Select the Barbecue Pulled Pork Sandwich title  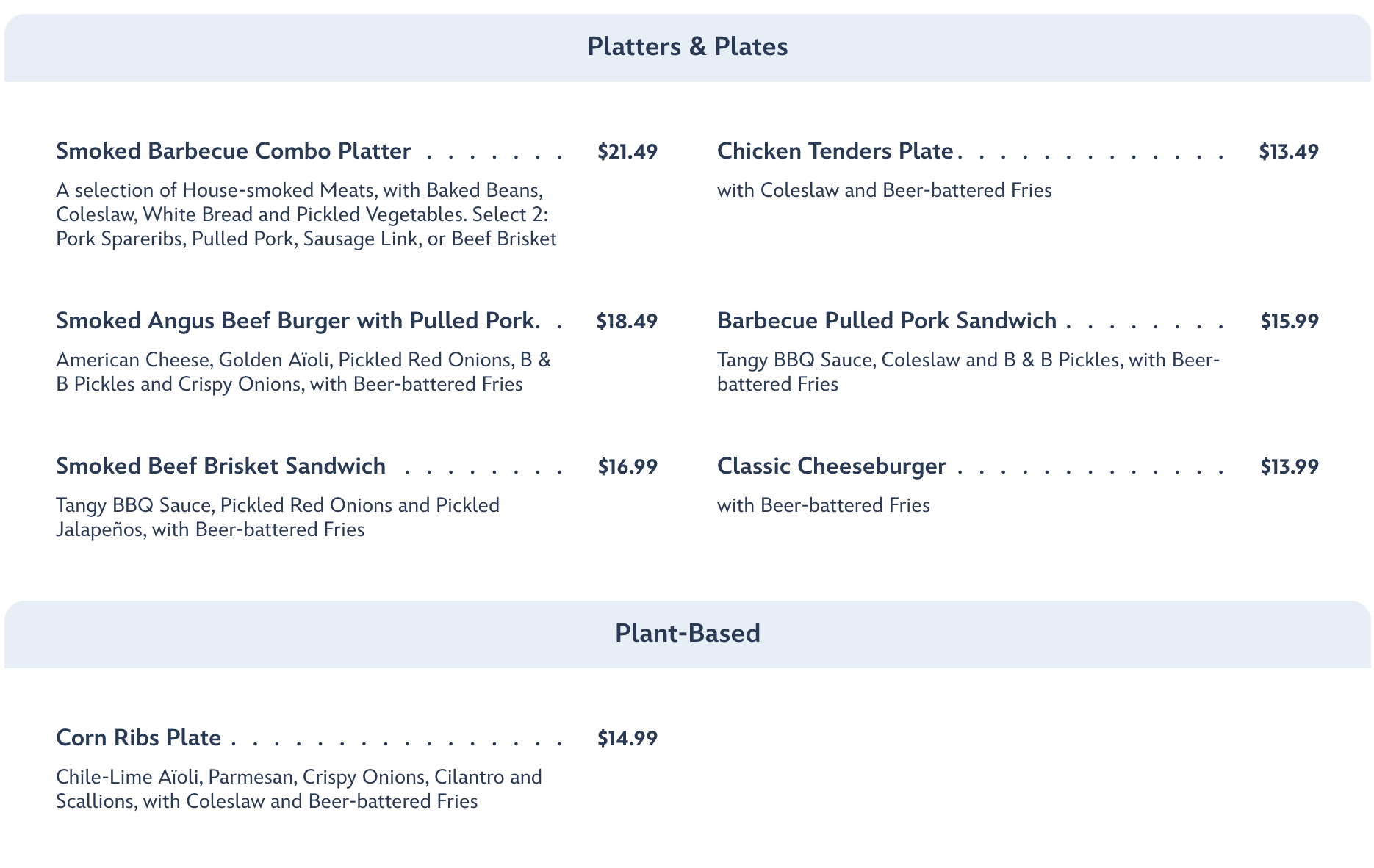(887, 321)
